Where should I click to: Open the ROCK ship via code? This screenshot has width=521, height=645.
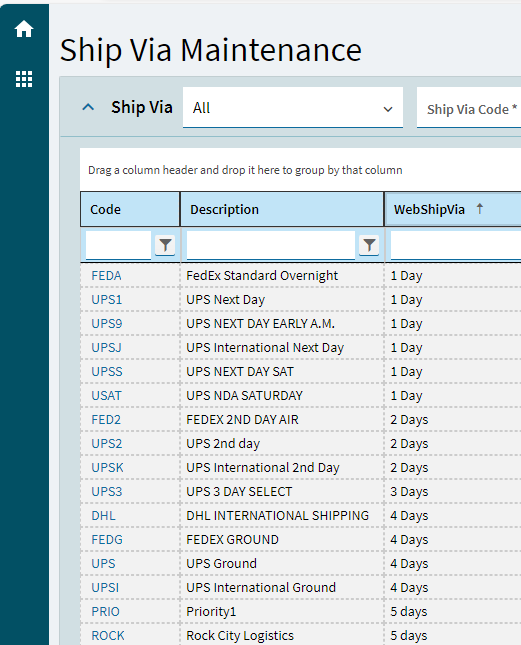point(108,636)
